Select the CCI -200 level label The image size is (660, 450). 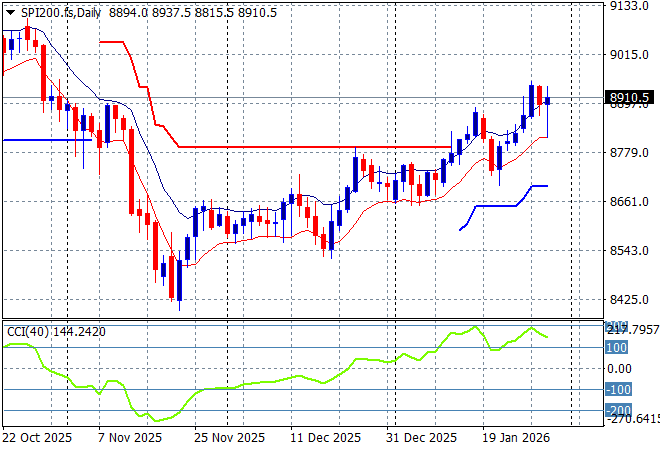click(618, 410)
